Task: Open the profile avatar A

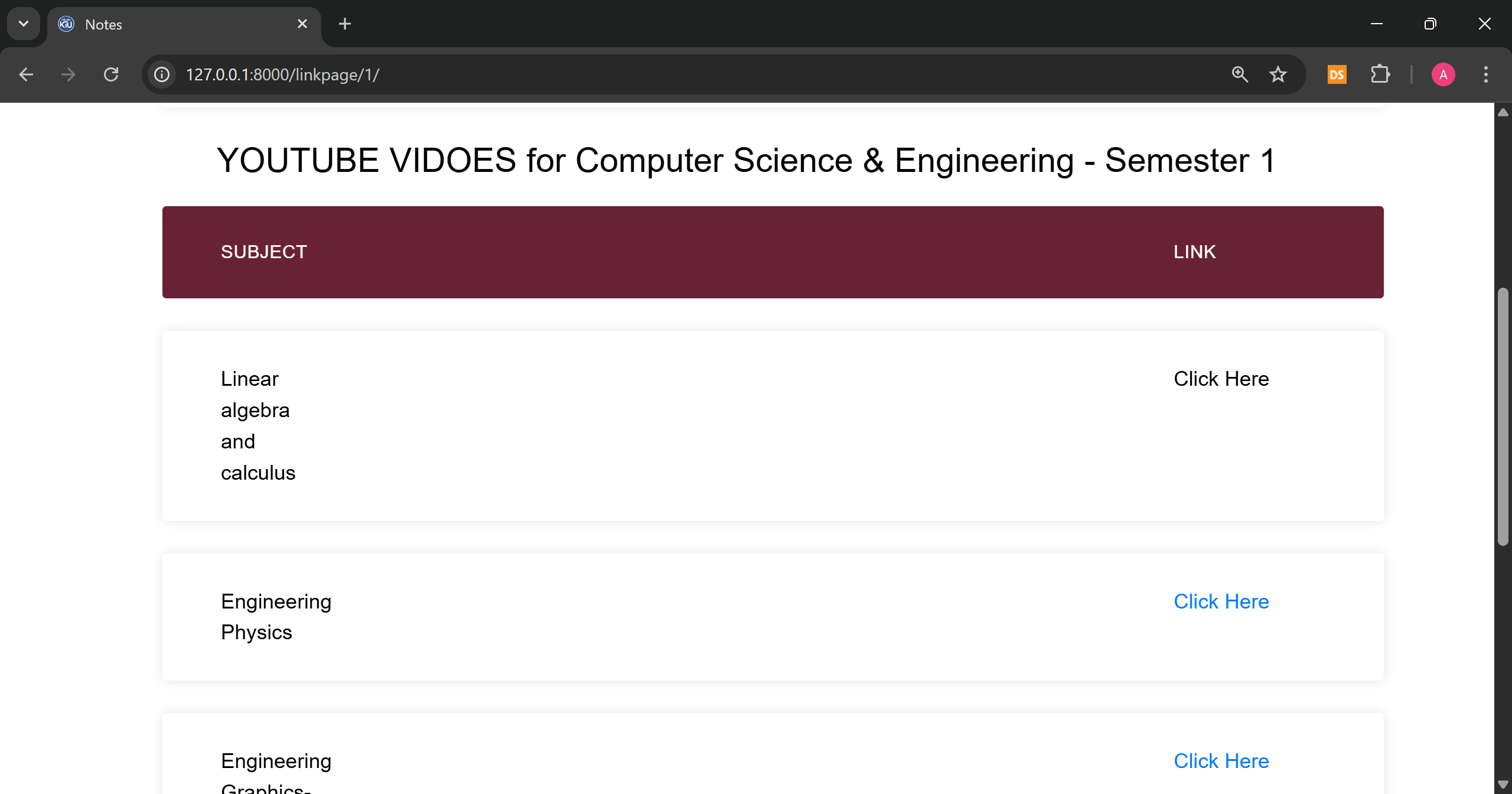Action: point(1443,74)
